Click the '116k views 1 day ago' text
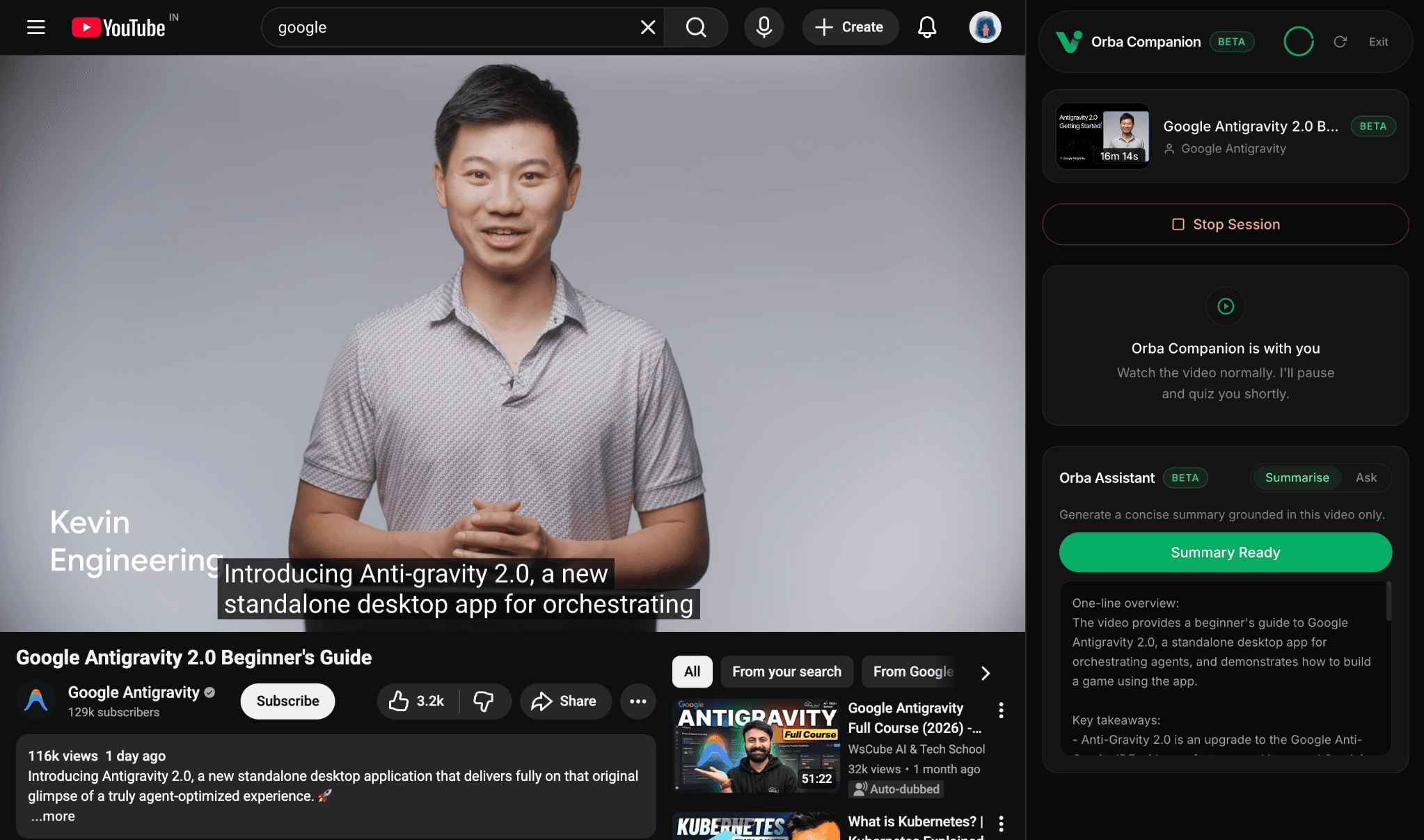 97,756
